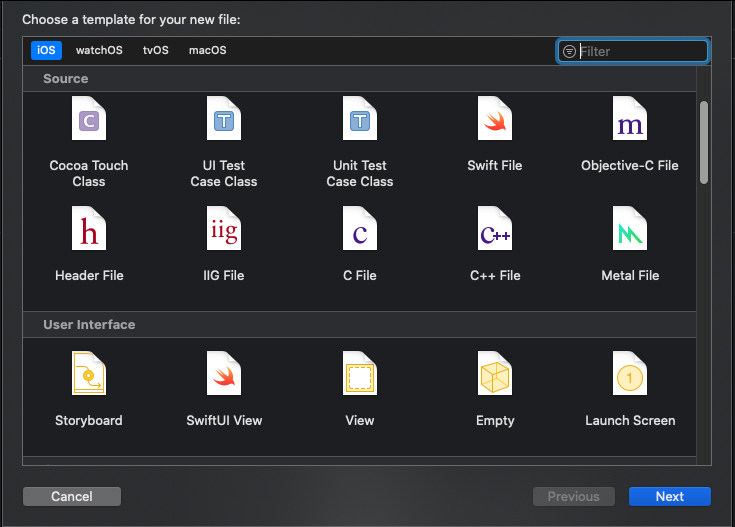
Task: Select the Swift File template icon
Action: pyautogui.click(x=495, y=118)
